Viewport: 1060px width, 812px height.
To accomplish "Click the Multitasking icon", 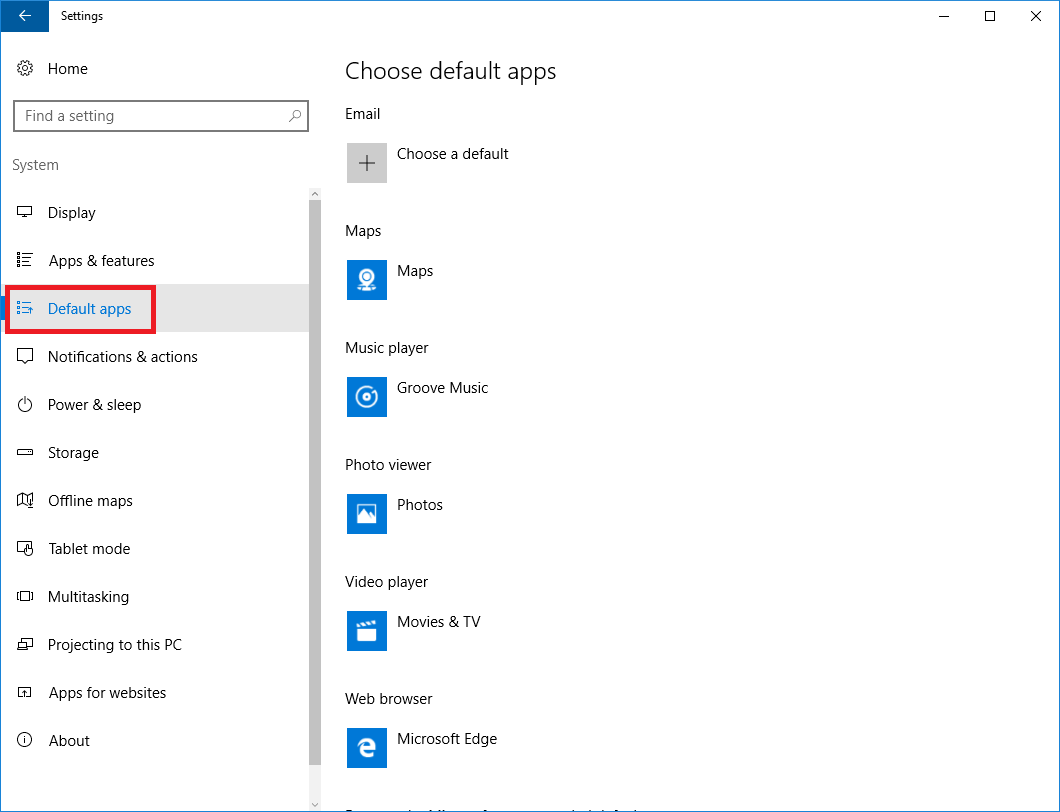I will [25, 596].
